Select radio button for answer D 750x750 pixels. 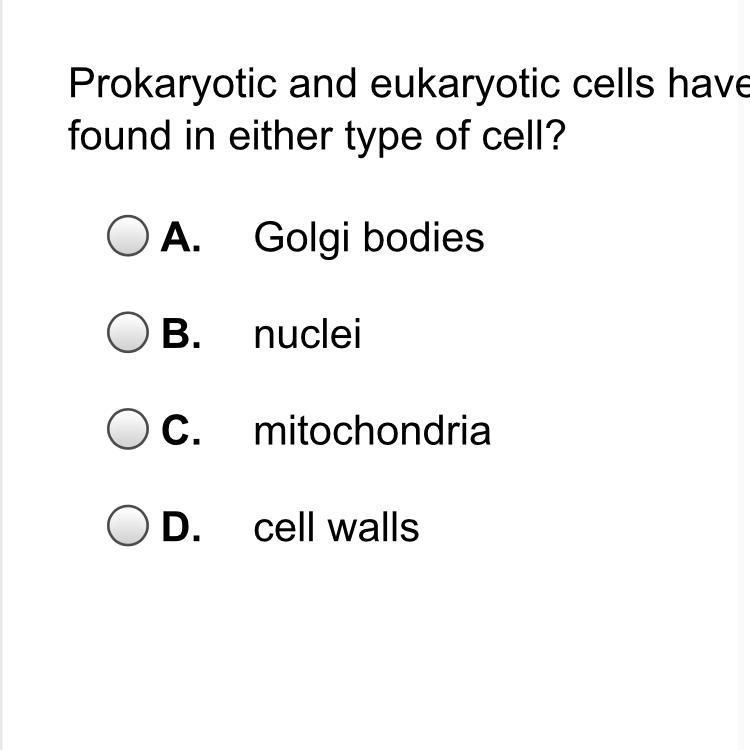[128, 526]
